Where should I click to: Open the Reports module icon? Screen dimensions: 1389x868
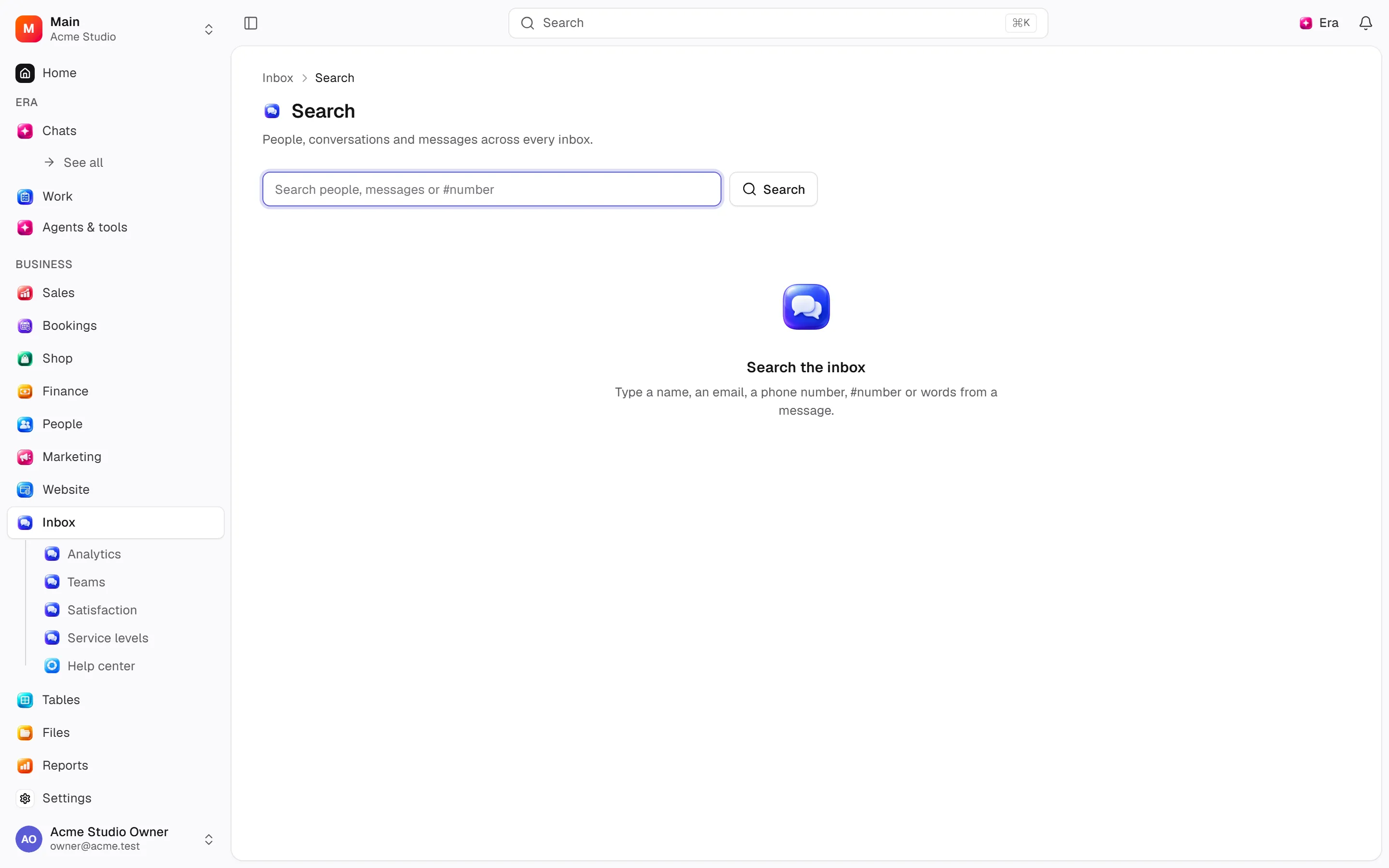pyautogui.click(x=25, y=765)
